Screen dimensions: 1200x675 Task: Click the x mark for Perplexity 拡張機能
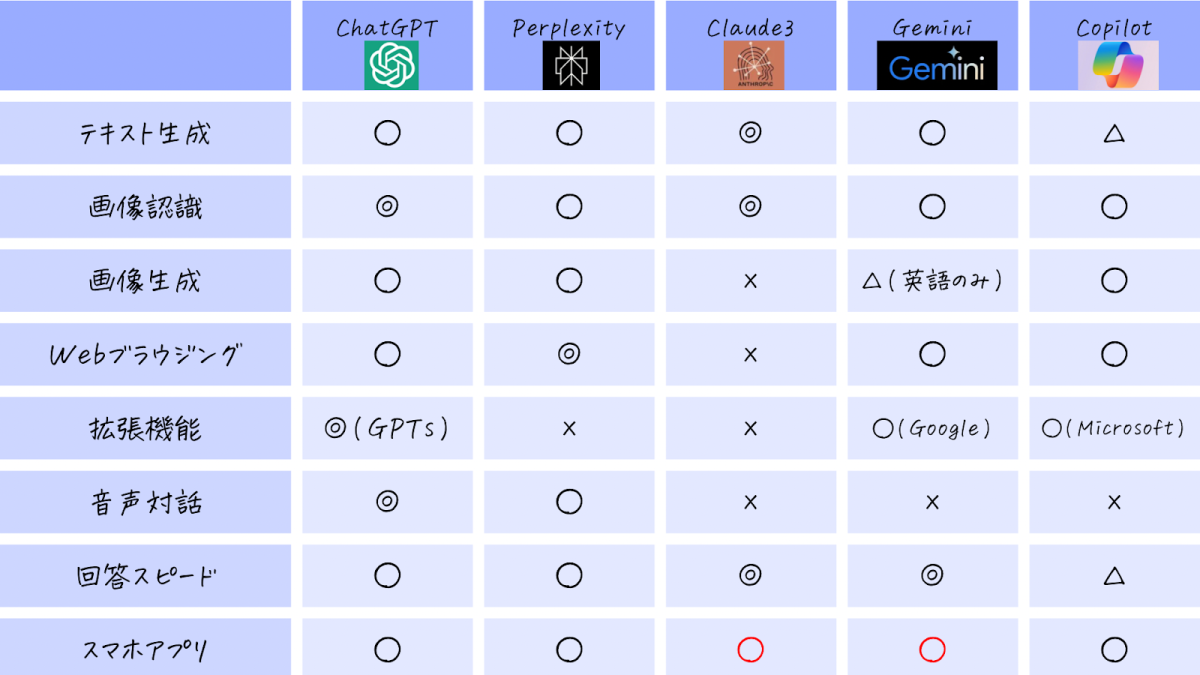click(569, 429)
